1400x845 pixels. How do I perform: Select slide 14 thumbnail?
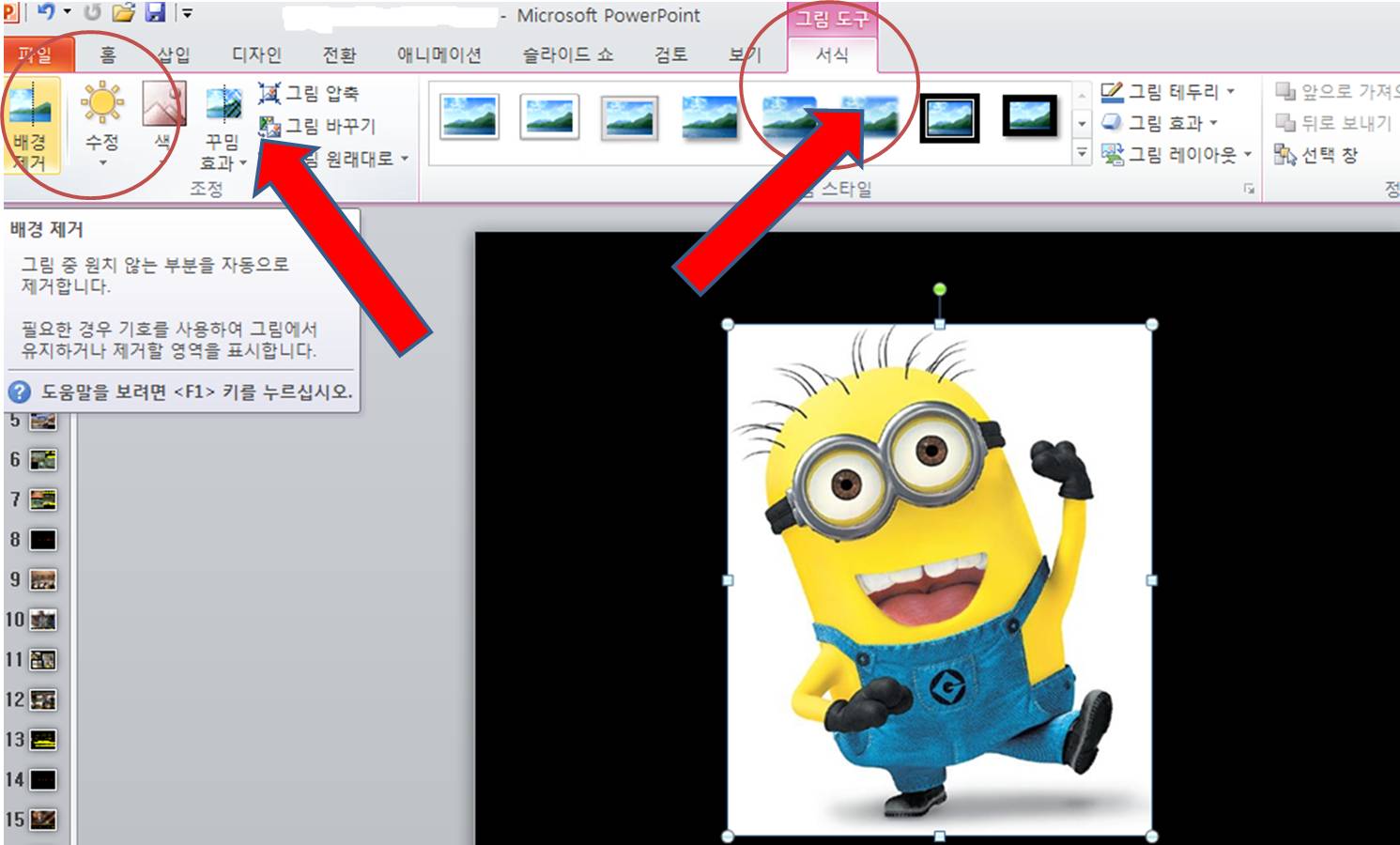pyautogui.click(x=43, y=779)
